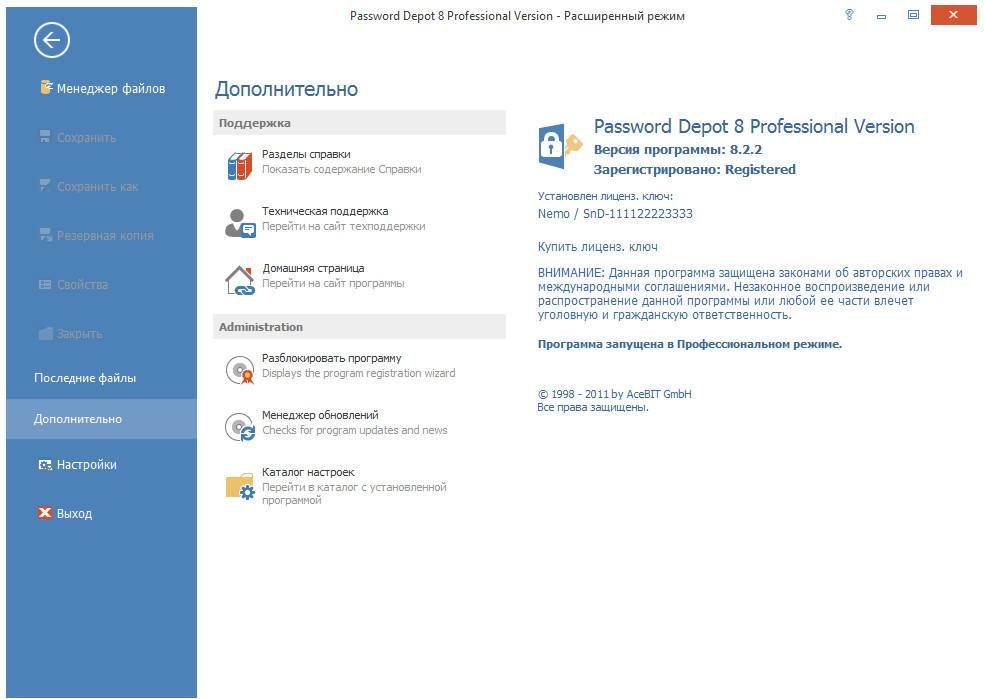The height and width of the screenshot is (699, 984).
Task: Click Программа запущена в Профессиональном режиме text
Action: click(x=690, y=344)
